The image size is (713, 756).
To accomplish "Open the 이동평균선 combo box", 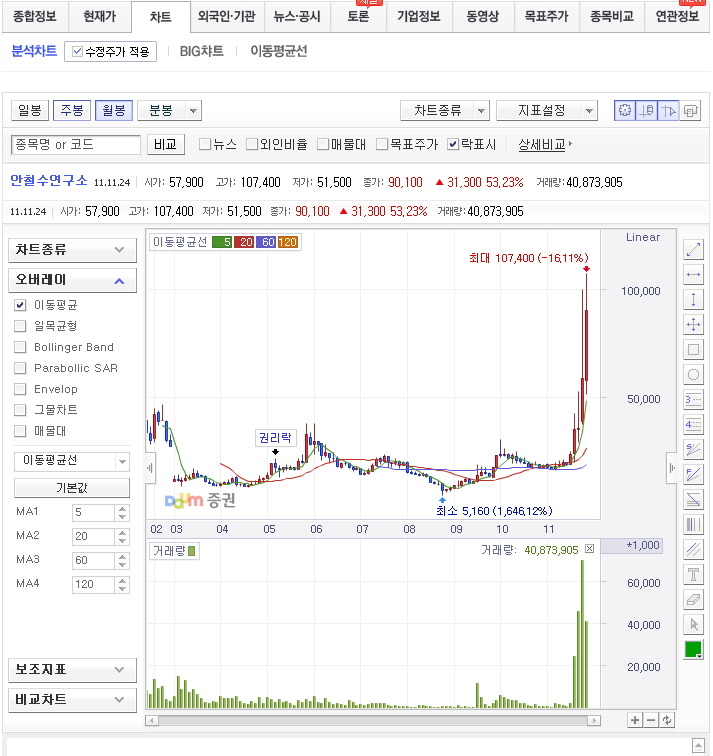I will point(72,461).
